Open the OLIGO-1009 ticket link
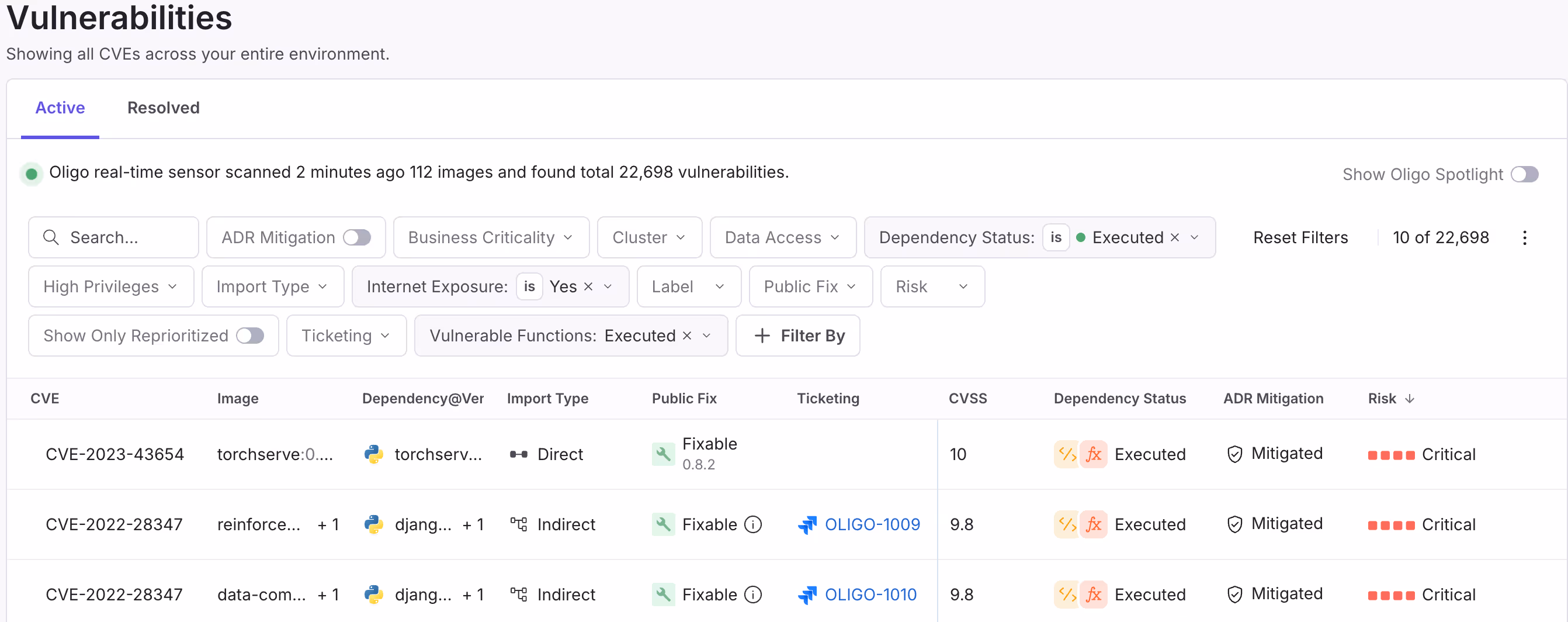The image size is (1568, 622). coord(872,524)
